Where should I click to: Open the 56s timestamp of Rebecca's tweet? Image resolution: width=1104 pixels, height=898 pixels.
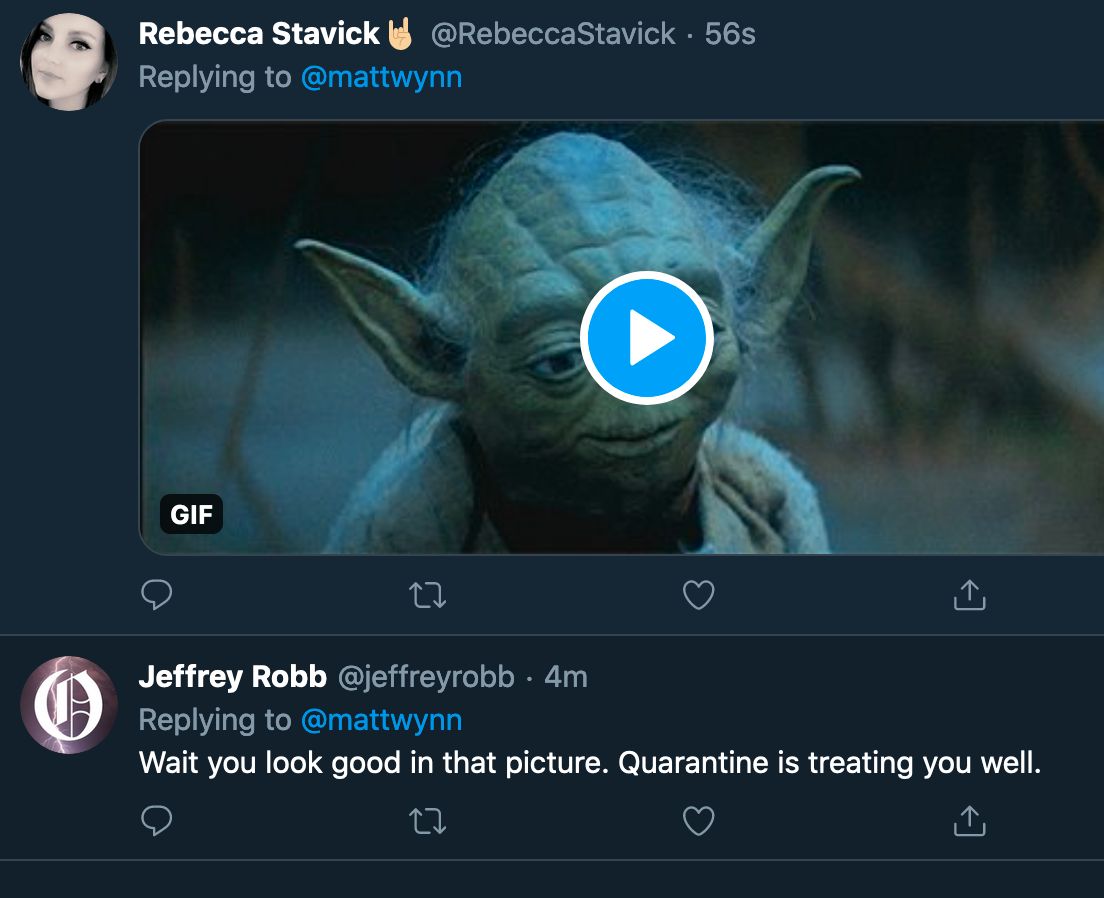730,34
